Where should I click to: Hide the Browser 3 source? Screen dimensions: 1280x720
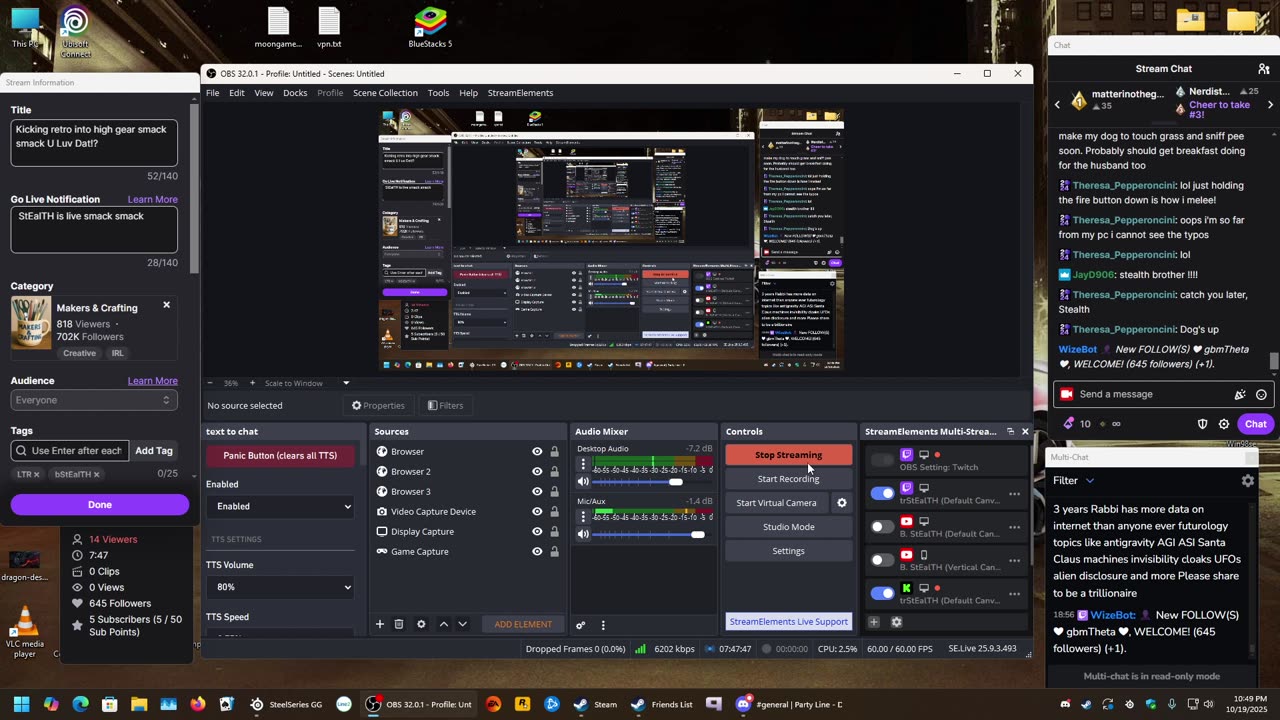point(537,492)
